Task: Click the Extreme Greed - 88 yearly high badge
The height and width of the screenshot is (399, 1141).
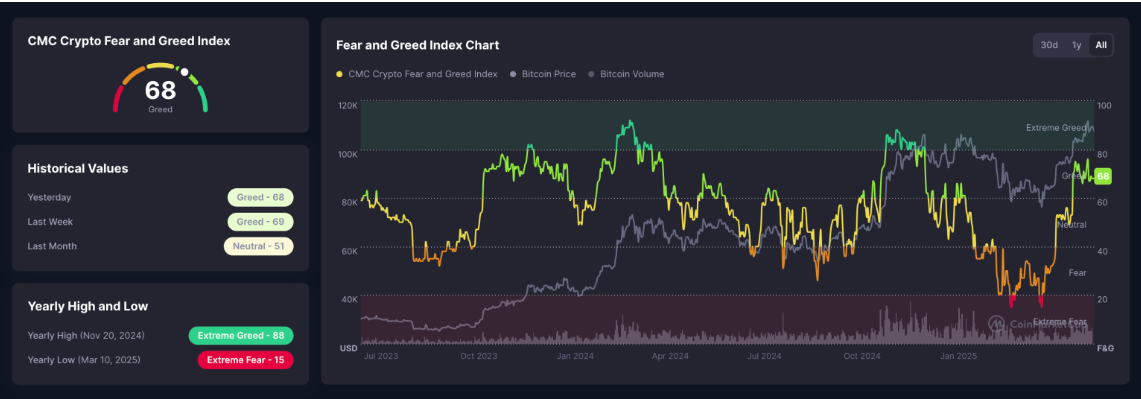Action: pos(241,336)
